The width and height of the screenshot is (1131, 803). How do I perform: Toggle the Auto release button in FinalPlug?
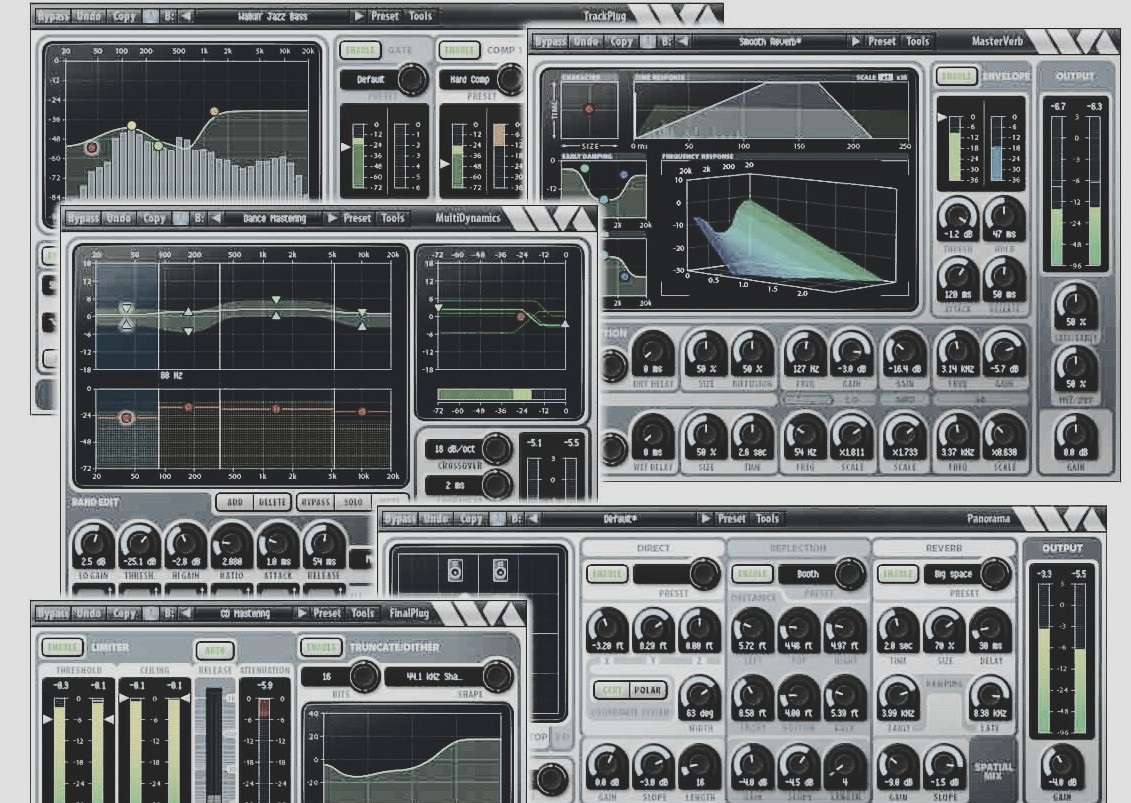215,651
